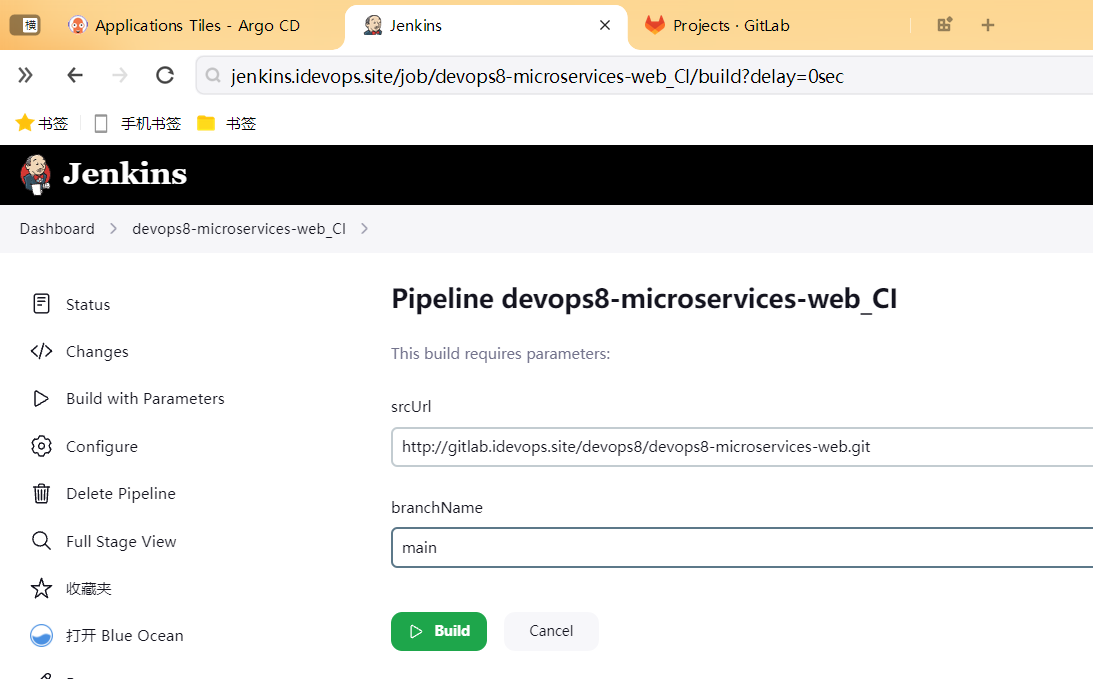Open the Status page icon in sidebar
Image resolution: width=1093 pixels, height=679 pixels.
[x=41, y=304]
